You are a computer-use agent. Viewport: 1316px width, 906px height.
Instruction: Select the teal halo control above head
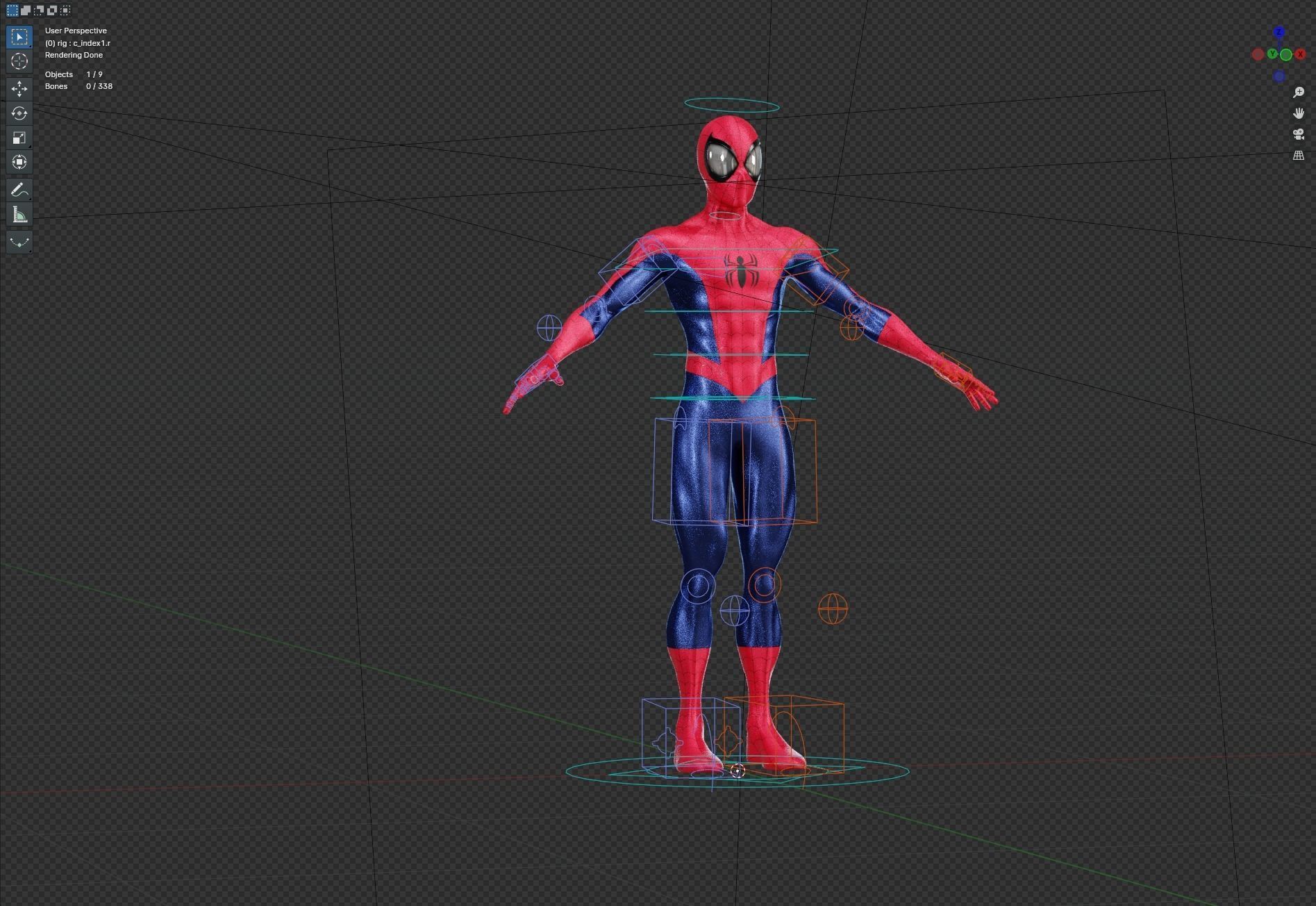(x=732, y=105)
